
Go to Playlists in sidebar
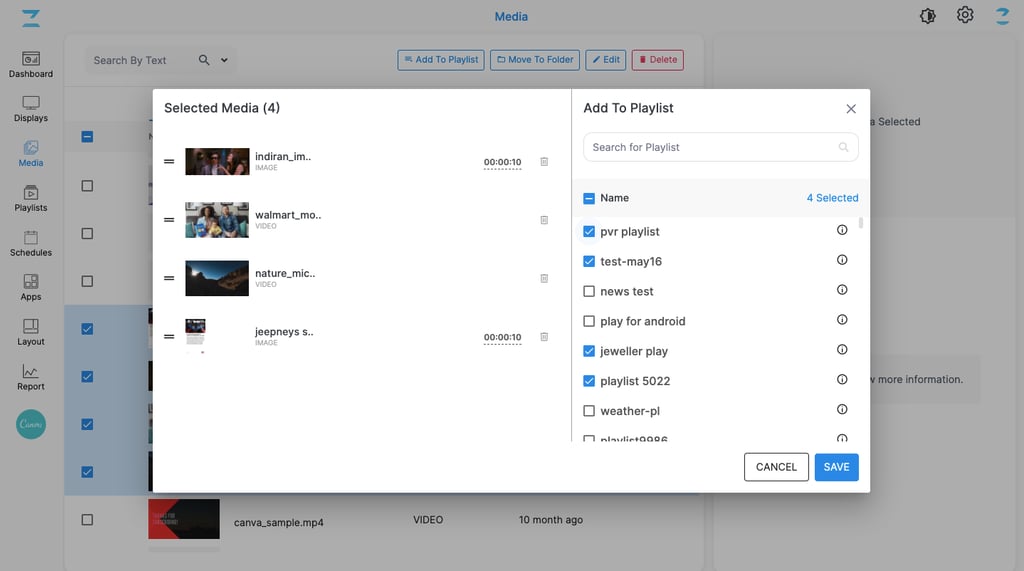[x=31, y=198]
